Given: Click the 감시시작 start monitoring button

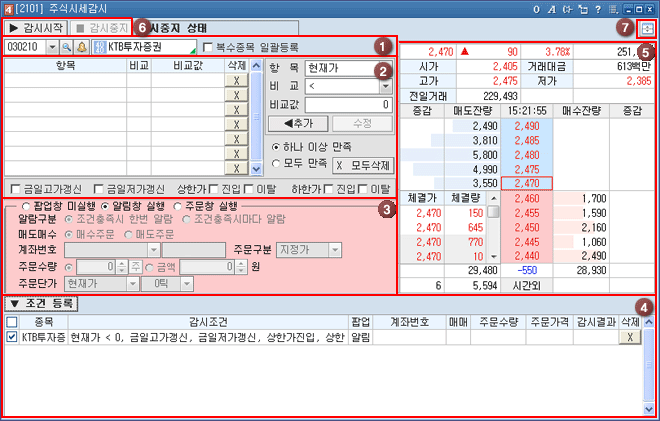Looking at the screenshot, I should click(34, 28).
